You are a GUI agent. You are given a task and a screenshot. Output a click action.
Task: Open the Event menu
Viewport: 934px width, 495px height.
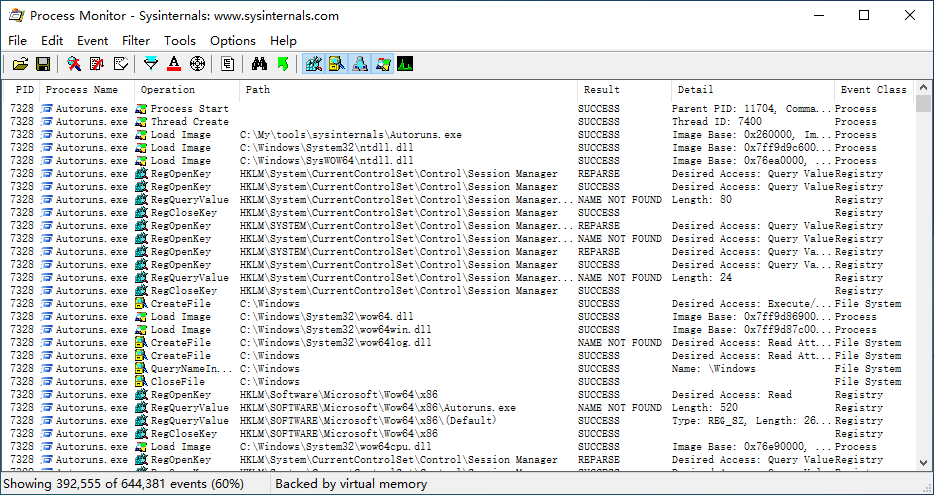92,41
